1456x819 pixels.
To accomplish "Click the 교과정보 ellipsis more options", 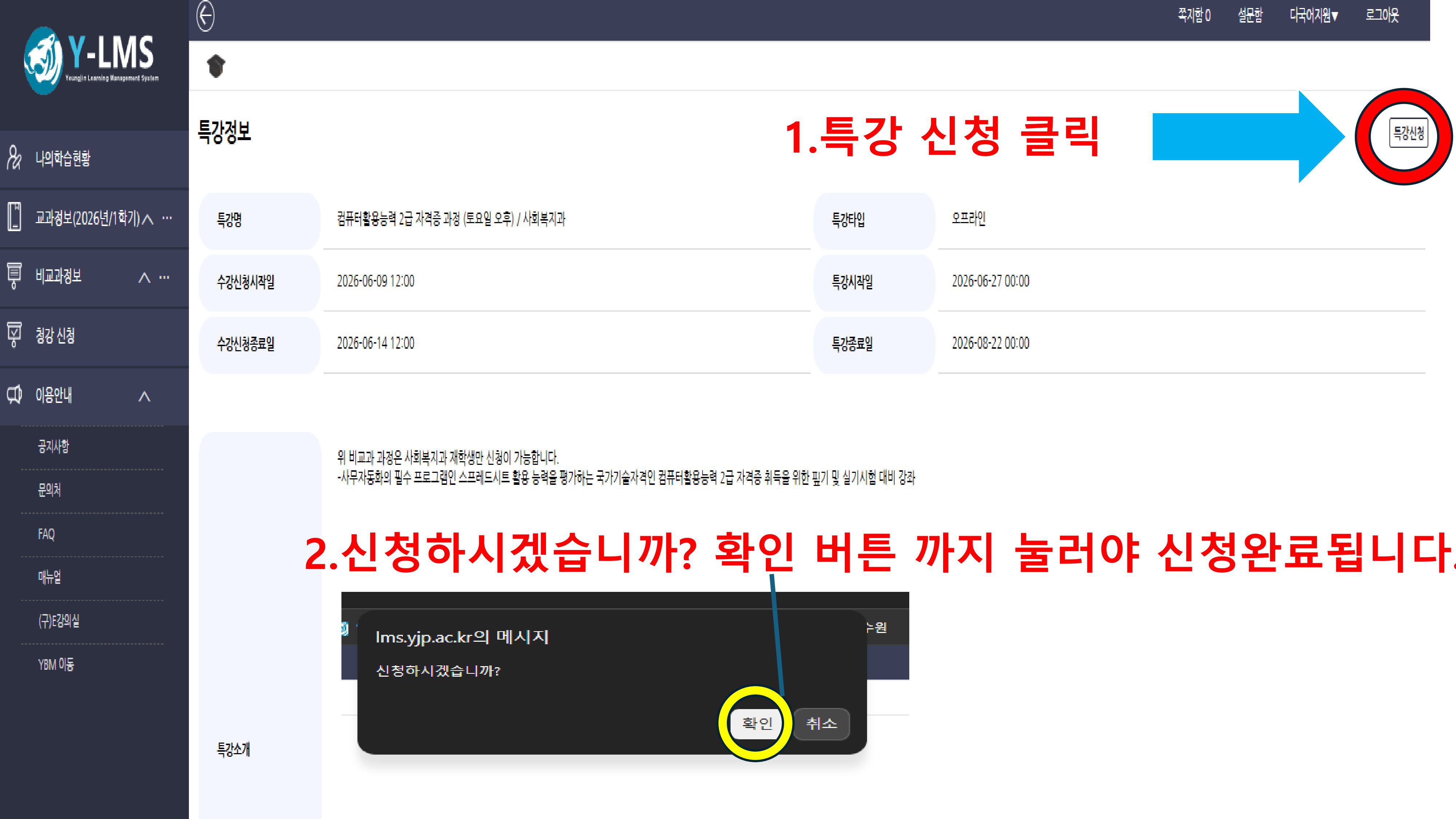I will click(167, 218).
